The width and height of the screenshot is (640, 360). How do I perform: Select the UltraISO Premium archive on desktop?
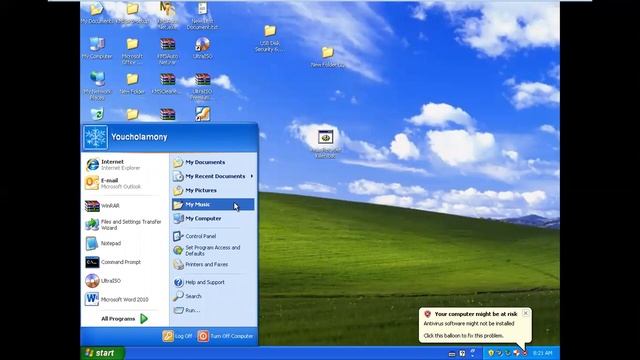coord(202,86)
